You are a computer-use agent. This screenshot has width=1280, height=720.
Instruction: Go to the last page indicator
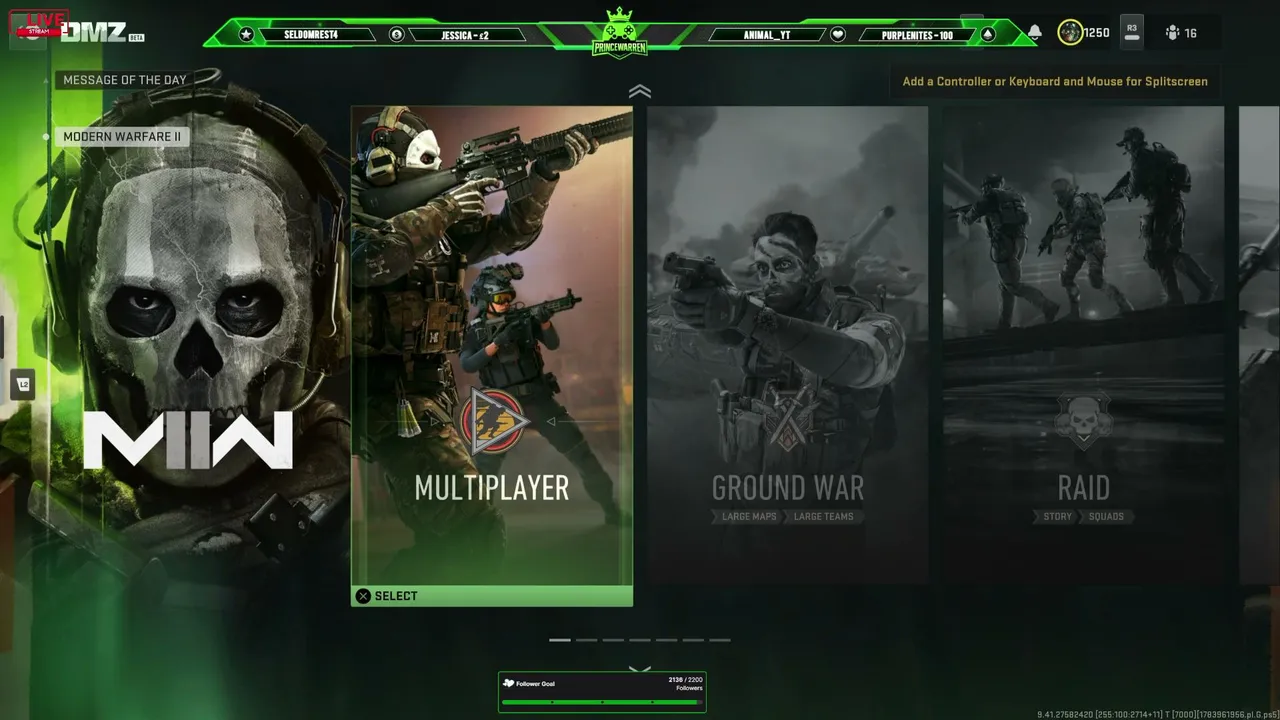720,640
